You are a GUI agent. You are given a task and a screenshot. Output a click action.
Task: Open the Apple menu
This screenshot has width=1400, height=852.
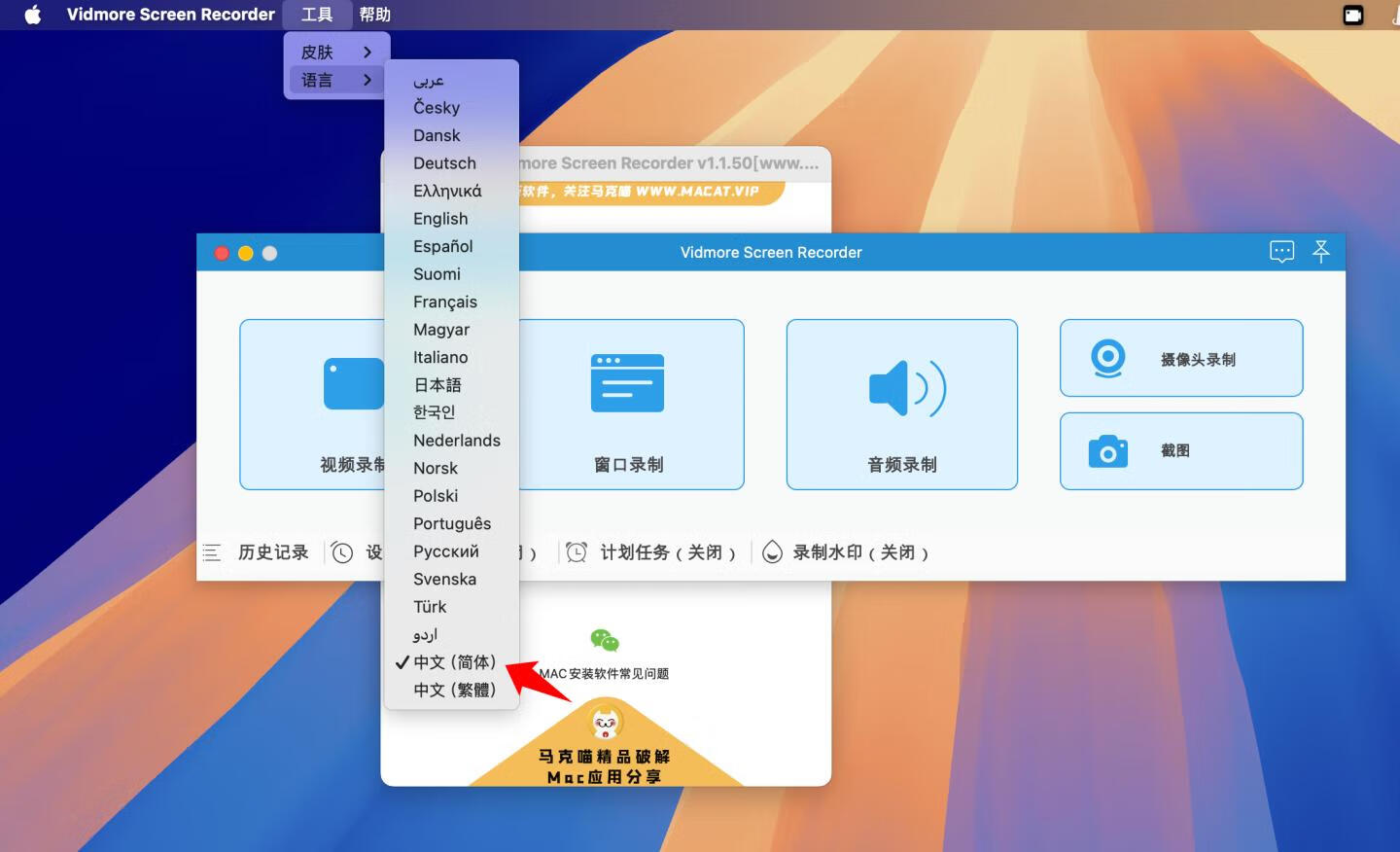[32, 15]
